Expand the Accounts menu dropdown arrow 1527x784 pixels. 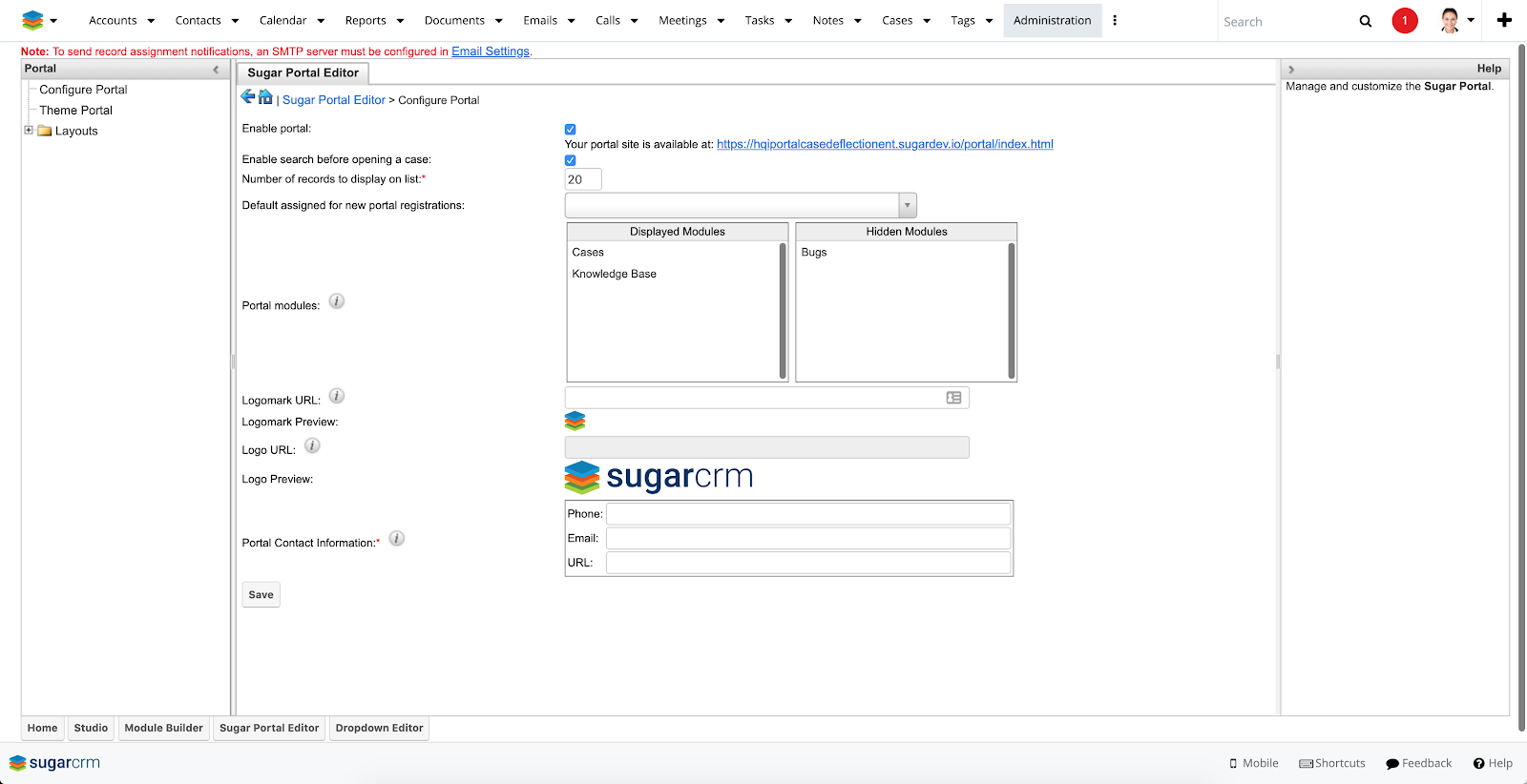pos(151,21)
